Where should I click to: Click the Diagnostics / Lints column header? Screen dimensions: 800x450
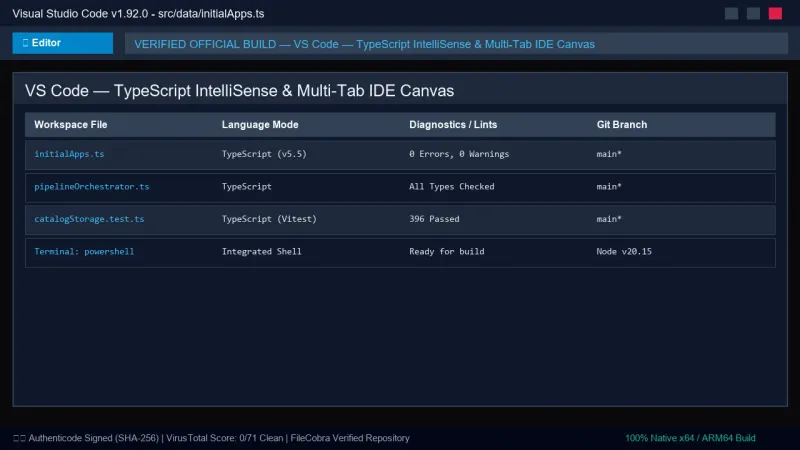point(453,124)
